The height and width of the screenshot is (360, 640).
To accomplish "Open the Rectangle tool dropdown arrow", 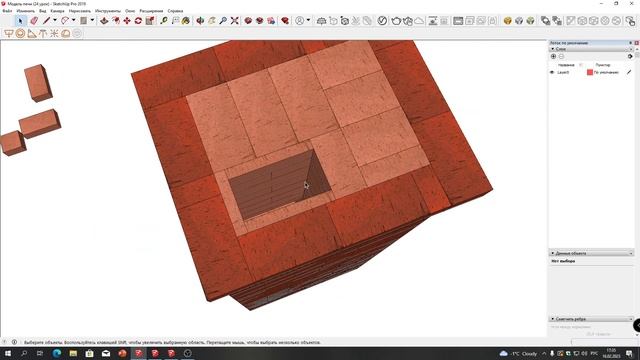I will point(92,20).
